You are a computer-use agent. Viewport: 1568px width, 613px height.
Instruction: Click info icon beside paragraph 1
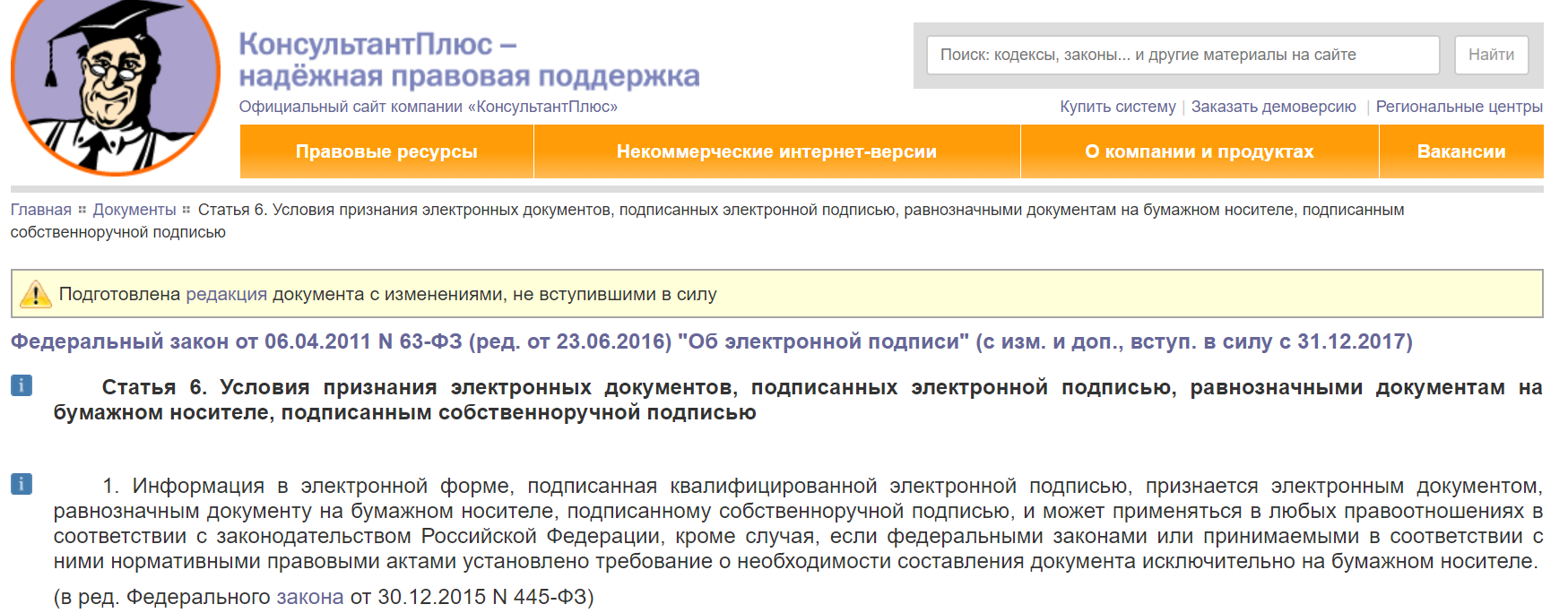pyautogui.click(x=22, y=484)
